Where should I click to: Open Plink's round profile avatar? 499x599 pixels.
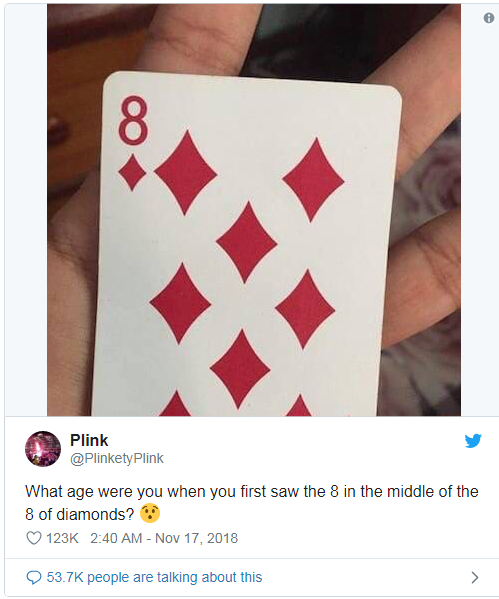pyautogui.click(x=43, y=449)
